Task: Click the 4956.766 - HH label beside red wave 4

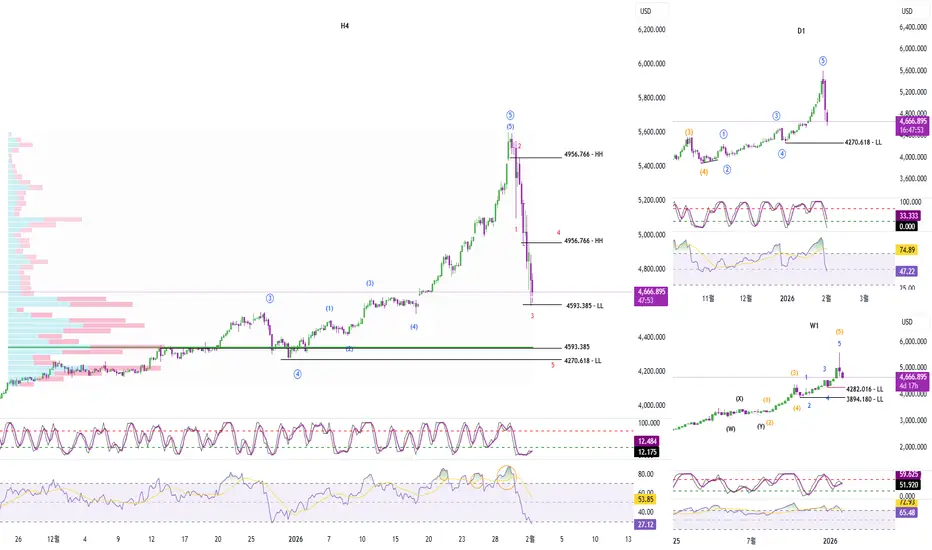Action: (583, 241)
